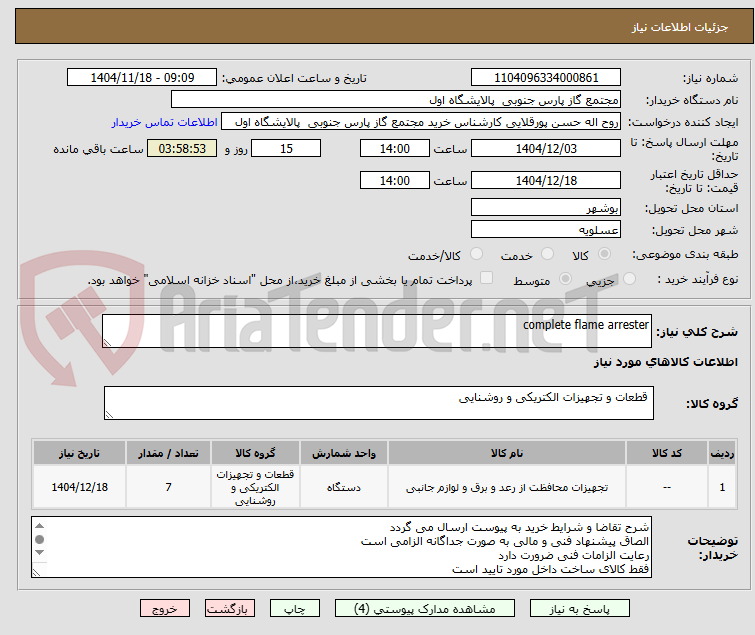Toggle the treasury bonds payment checkbox
755x635 pixels.
tap(487, 278)
